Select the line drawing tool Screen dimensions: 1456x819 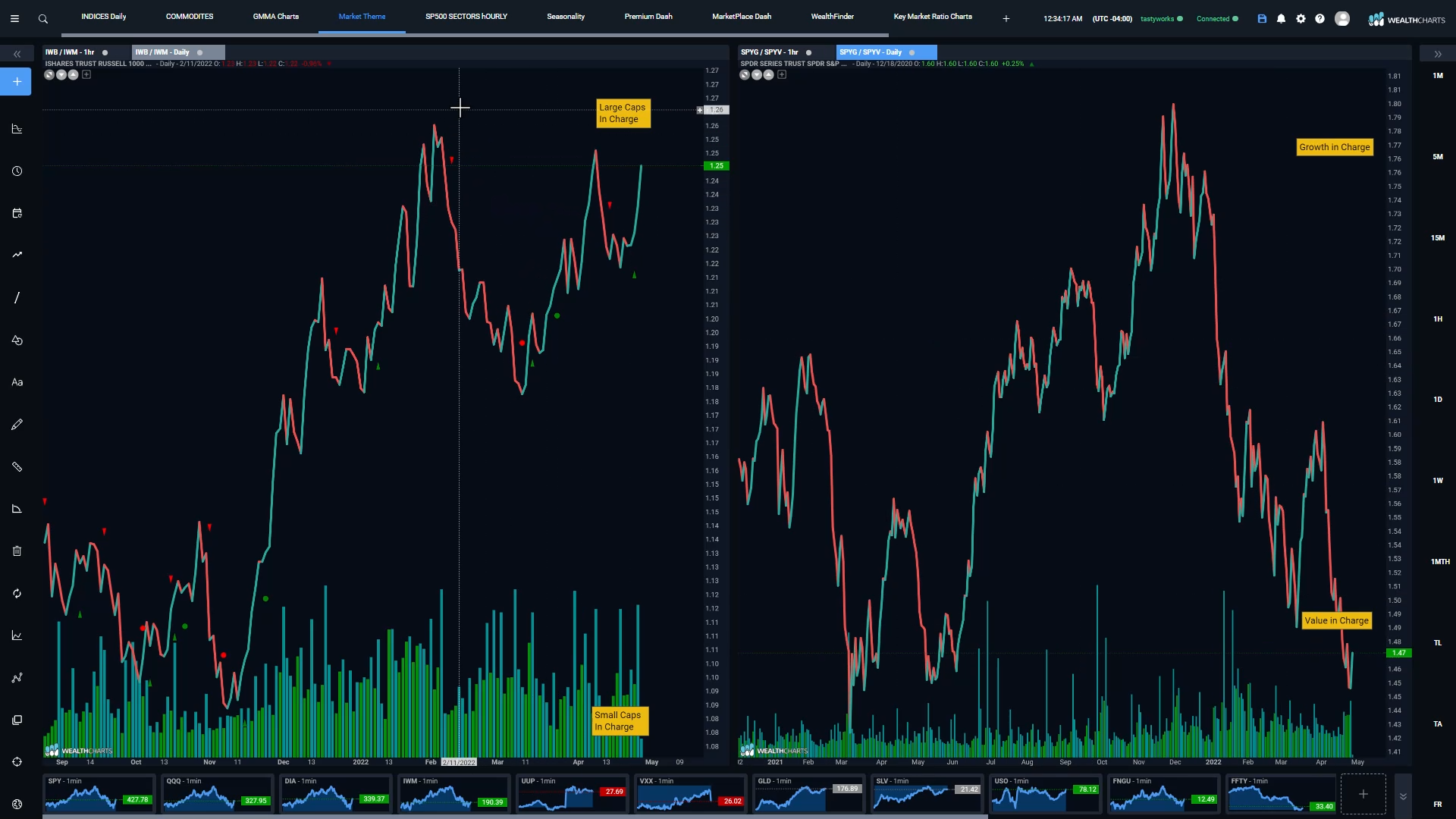pyautogui.click(x=17, y=297)
